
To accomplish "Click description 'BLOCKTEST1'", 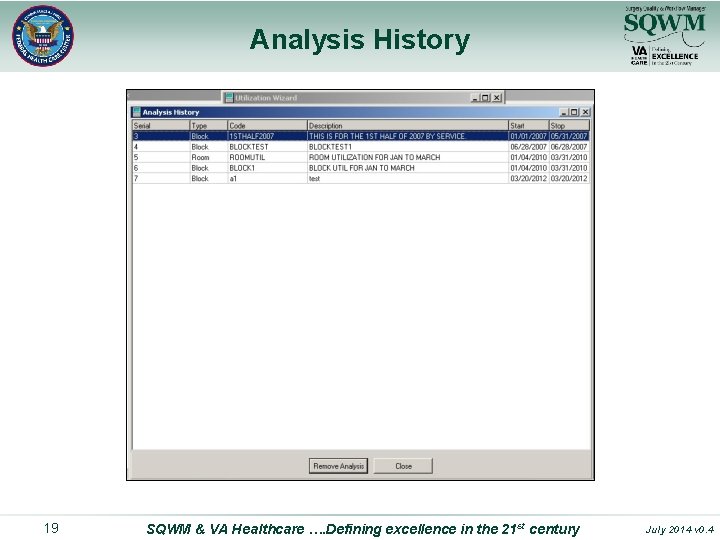I will (x=330, y=146).
